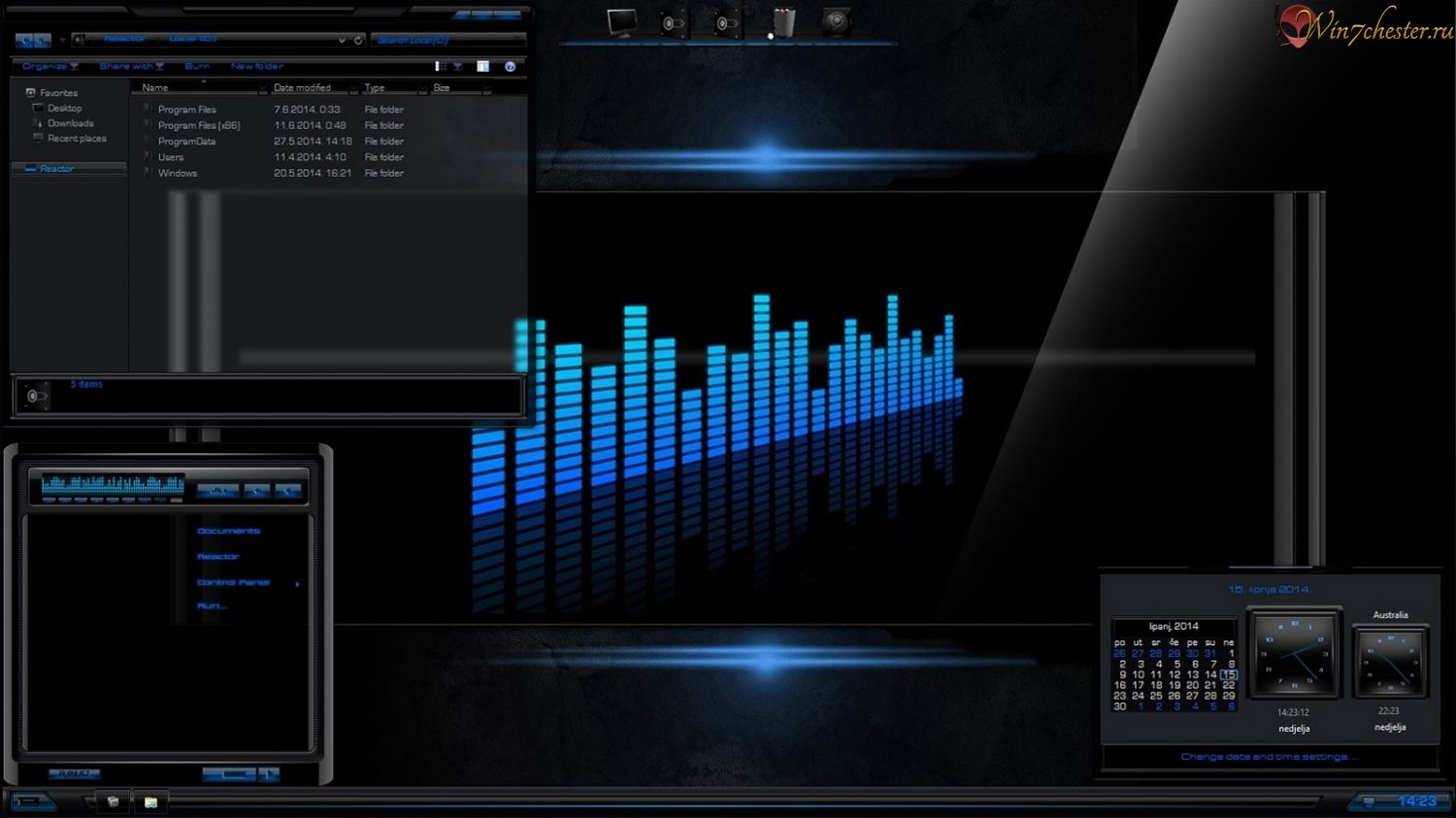The width and height of the screenshot is (1456, 818).
Task: Click Burn in Explorer toolbar
Action: (x=197, y=66)
